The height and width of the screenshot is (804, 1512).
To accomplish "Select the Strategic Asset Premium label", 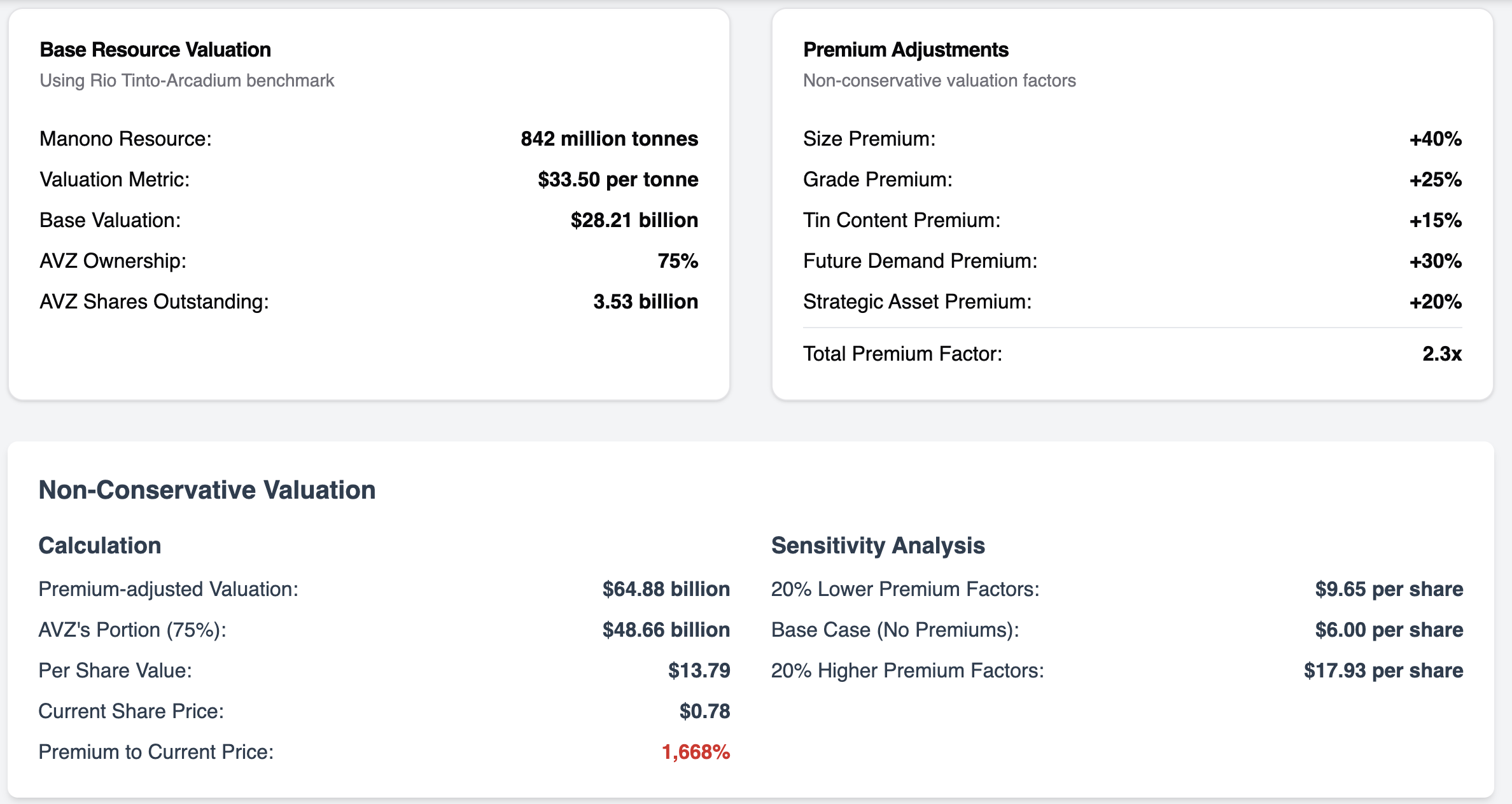I will 917,301.
